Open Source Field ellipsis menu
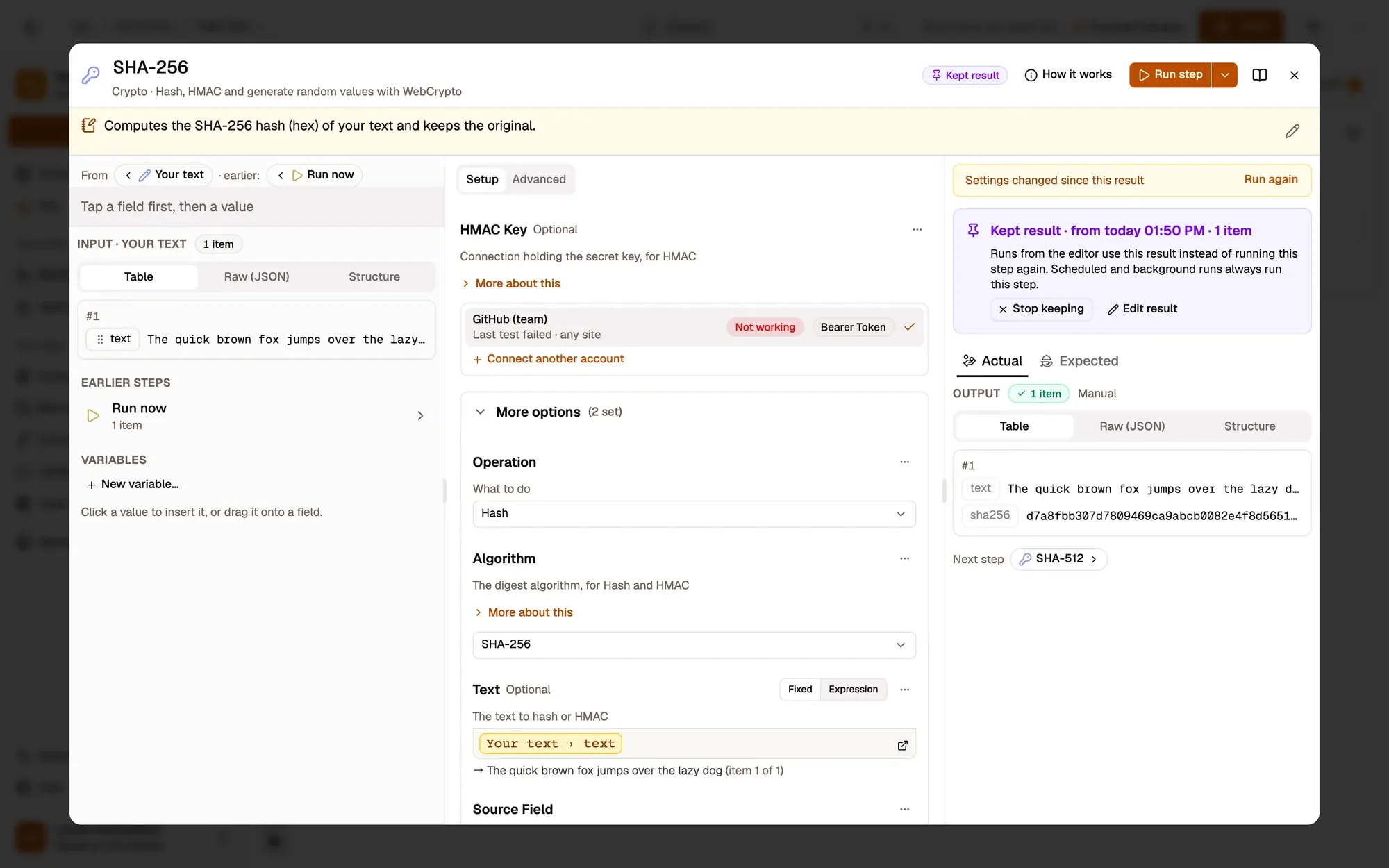This screenshot has width=1389, height=868. point(904,809)
